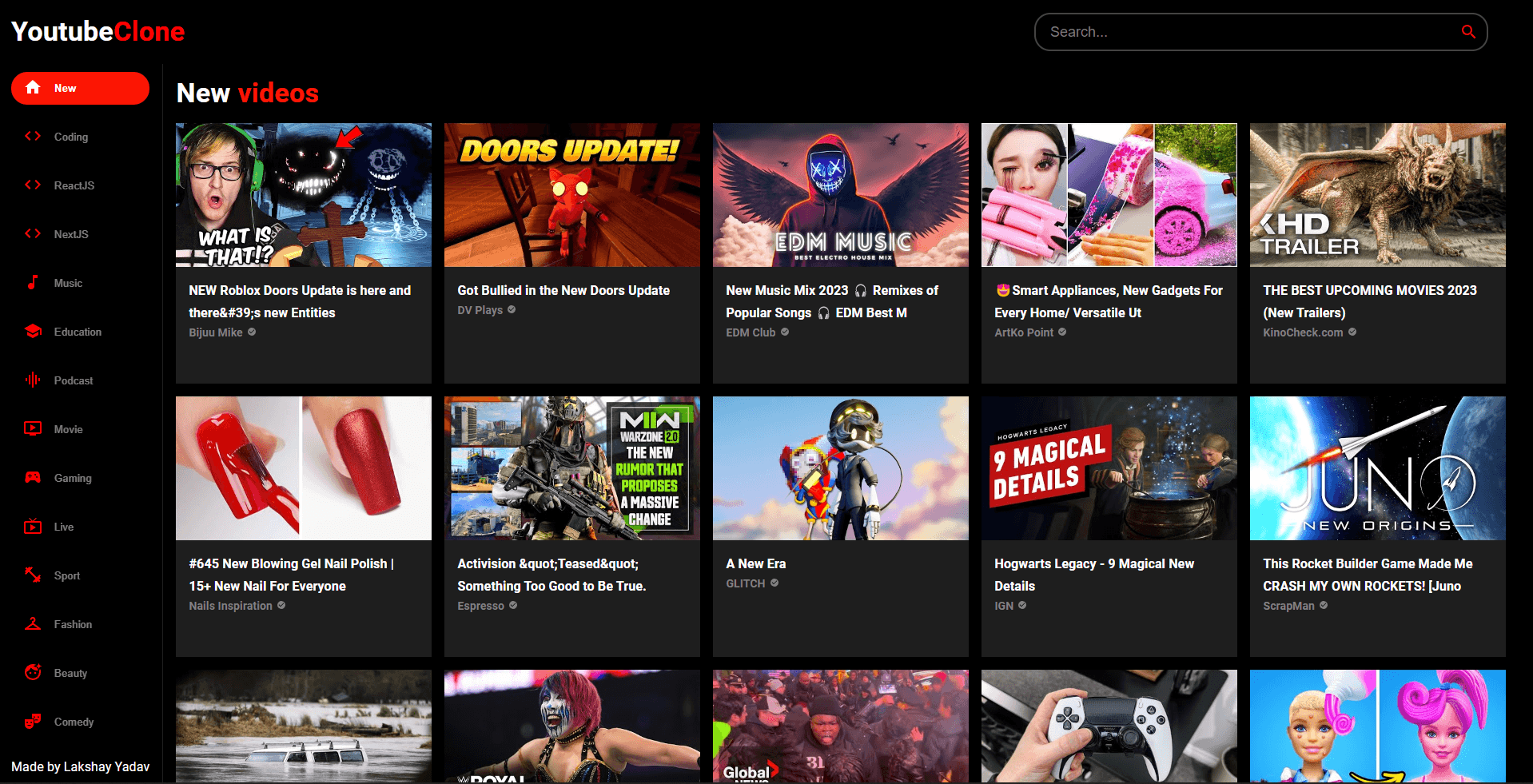This screenshot has height=784, width=1533.
Task: Click the Coding category code icon
Action: pyautogui.click(x=33, y=137)
